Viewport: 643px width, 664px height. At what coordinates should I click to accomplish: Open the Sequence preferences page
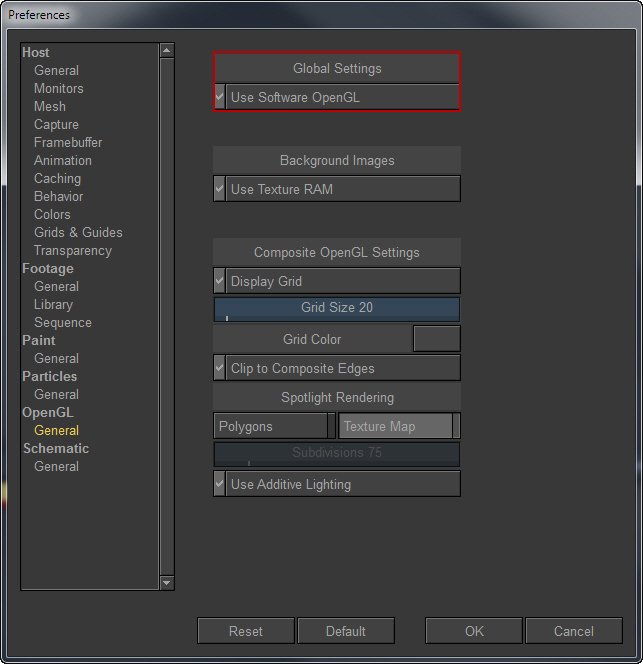tap(63, 323)
